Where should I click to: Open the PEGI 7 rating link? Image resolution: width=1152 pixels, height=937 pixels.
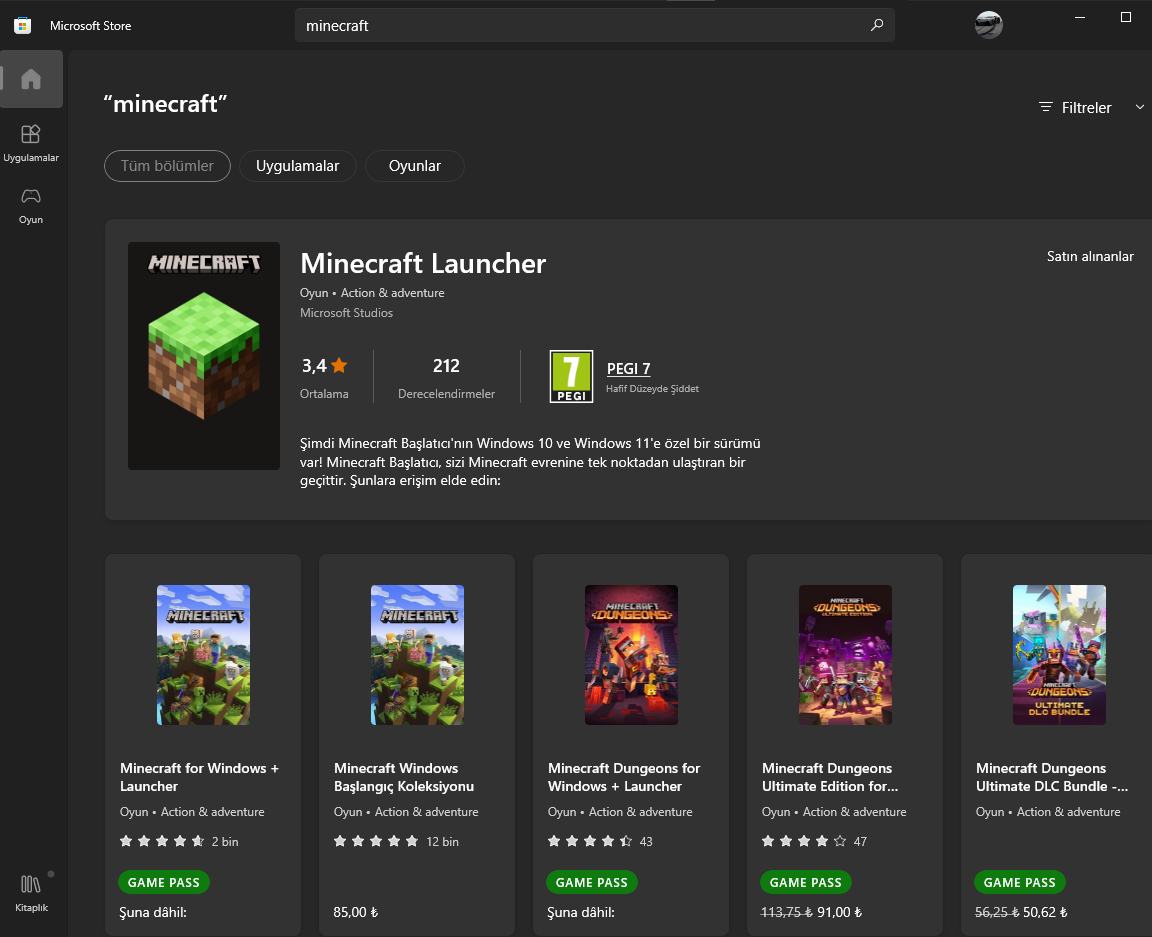[x=628, y=368]
